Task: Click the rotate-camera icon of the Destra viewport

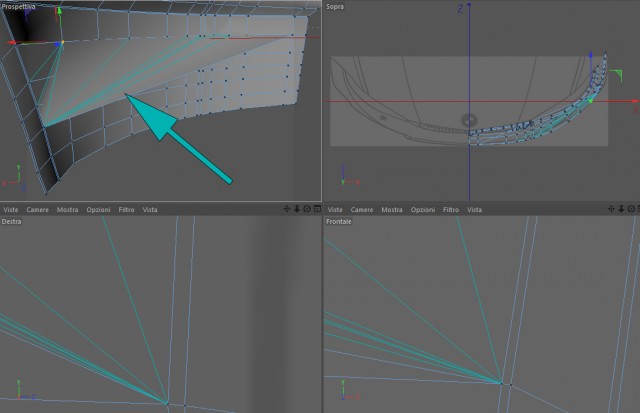Action: [307, 209]
